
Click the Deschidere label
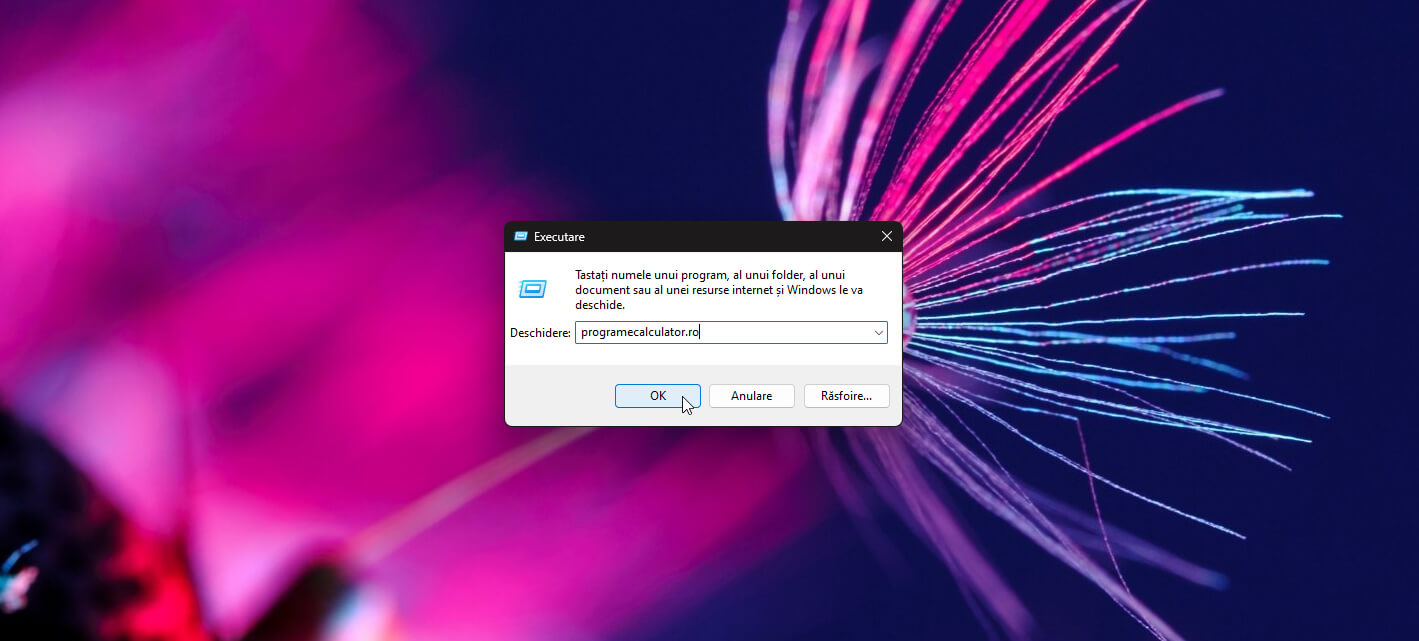539,333
